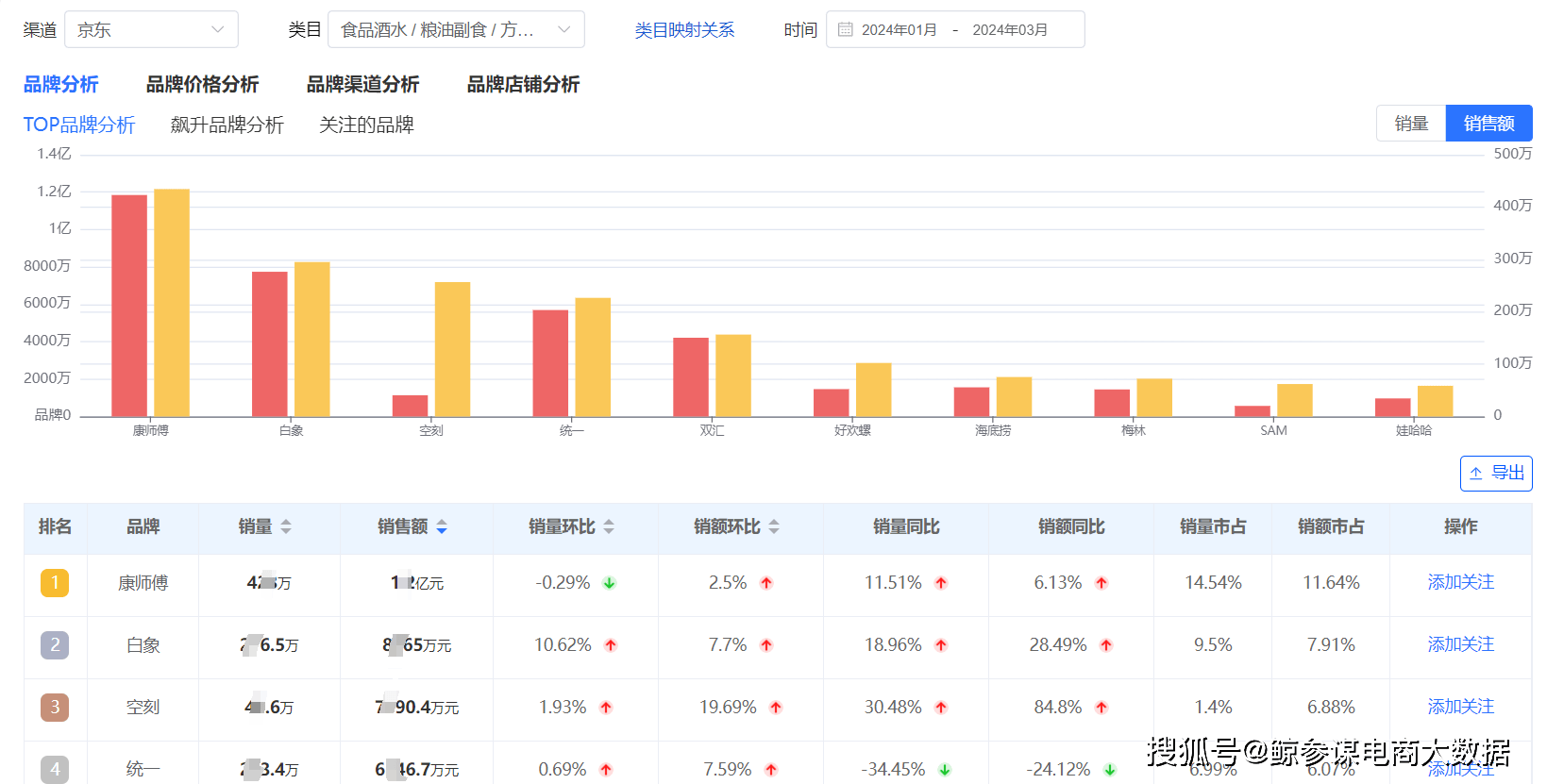
Task: Open the 类目 食品酒水 dropdown
Action: tap(456, 29)
